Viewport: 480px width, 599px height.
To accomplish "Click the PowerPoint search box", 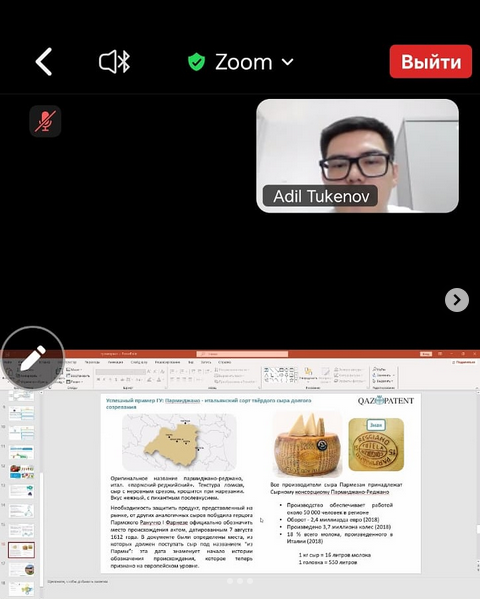I will click(x=242, y=354).
